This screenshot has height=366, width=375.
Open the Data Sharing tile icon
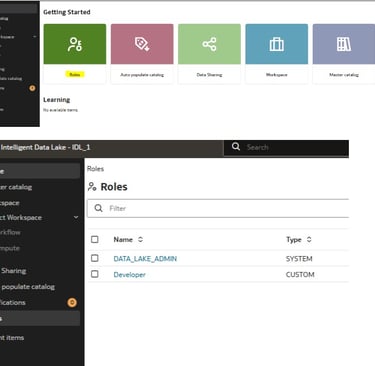pos(209,44)
